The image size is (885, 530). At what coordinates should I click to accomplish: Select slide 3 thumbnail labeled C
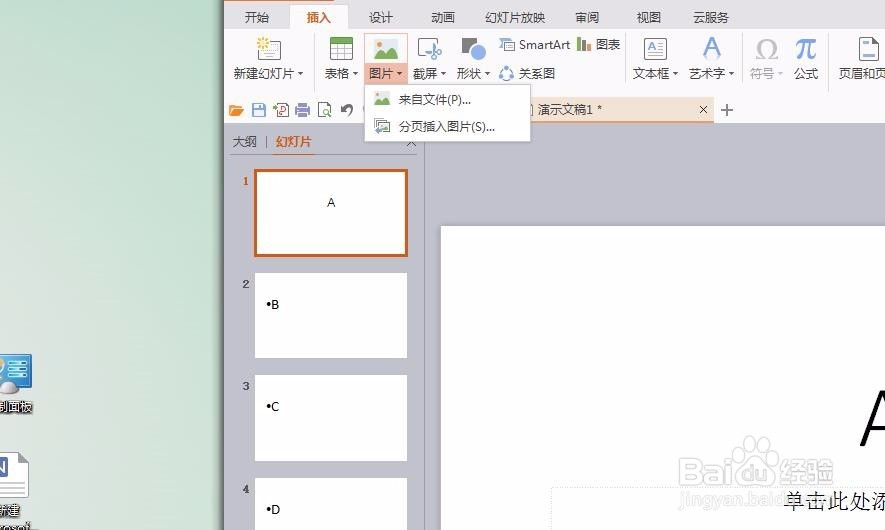331,418
